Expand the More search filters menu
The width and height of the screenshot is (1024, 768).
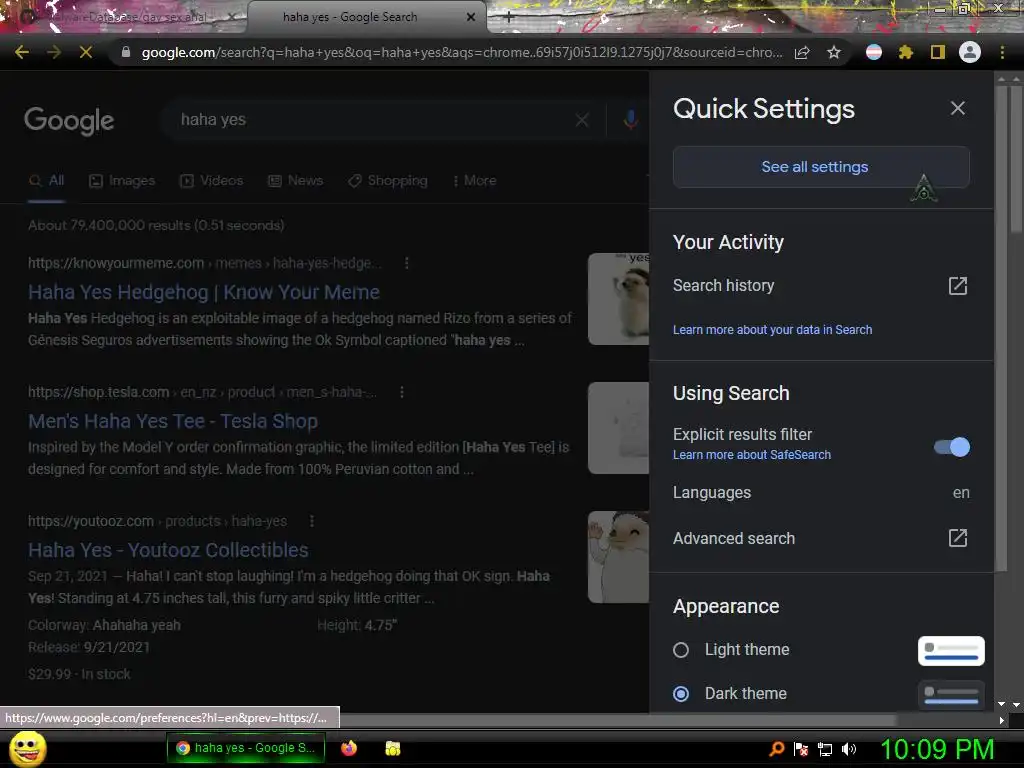point(475,180)
